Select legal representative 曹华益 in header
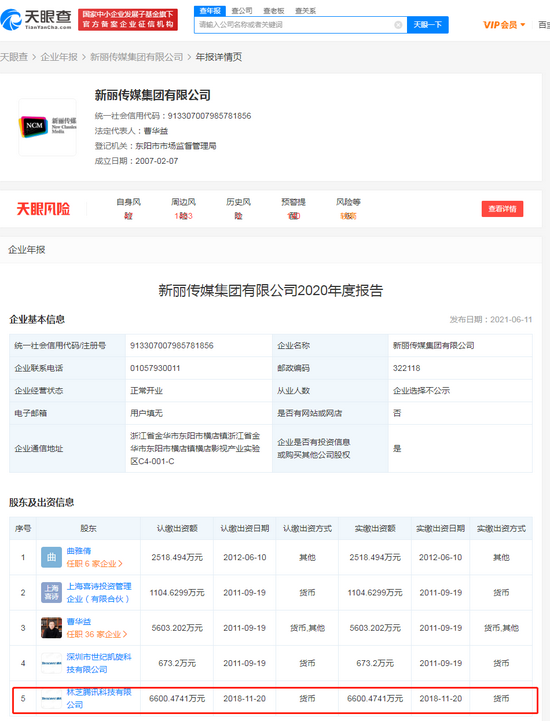The width and height of the screenshot is (550, 721). [155, 131]
